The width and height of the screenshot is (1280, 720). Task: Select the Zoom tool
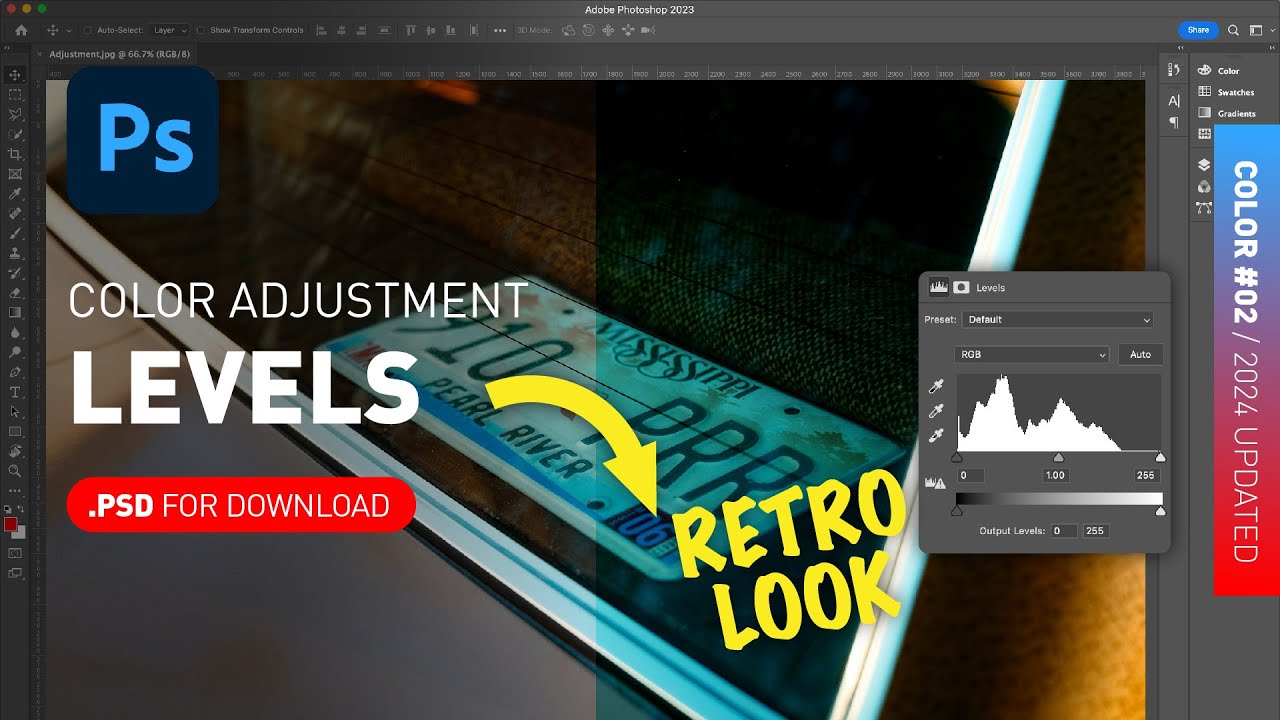click(15, 470)
